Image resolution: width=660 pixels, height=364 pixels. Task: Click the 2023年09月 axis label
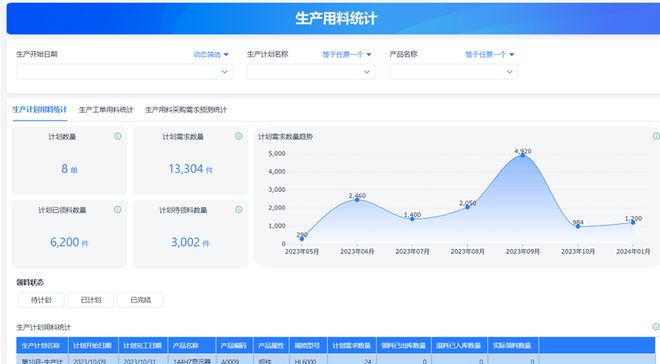click(x=522, y=252)
